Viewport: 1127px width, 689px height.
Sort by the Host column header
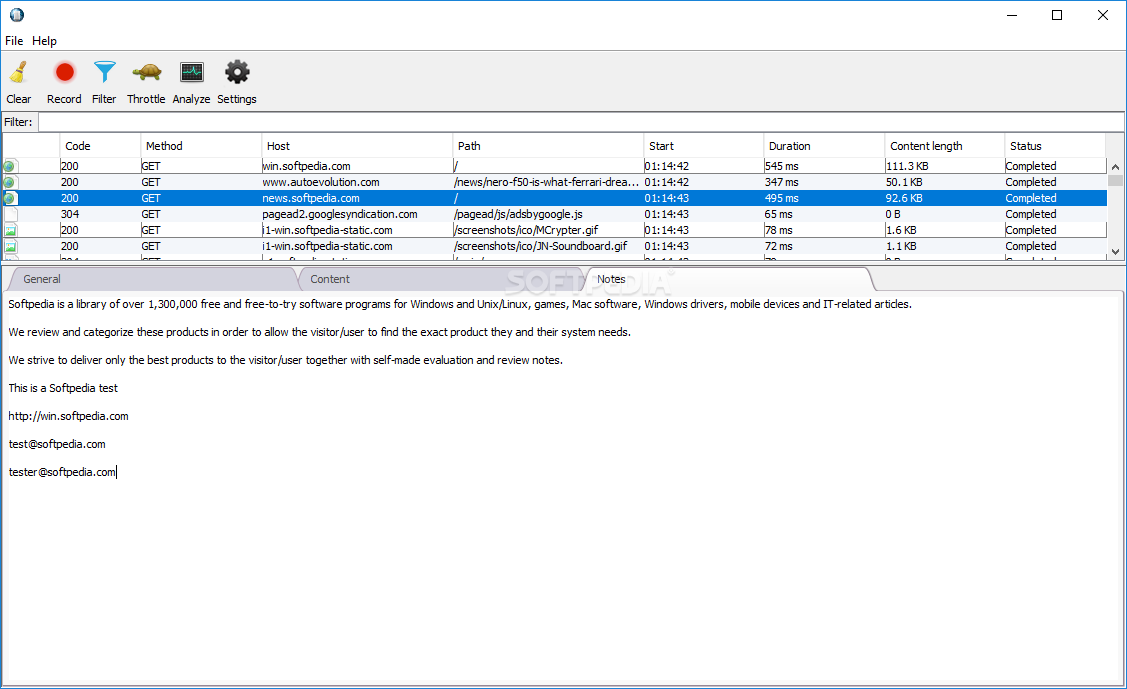pos(356,146)
